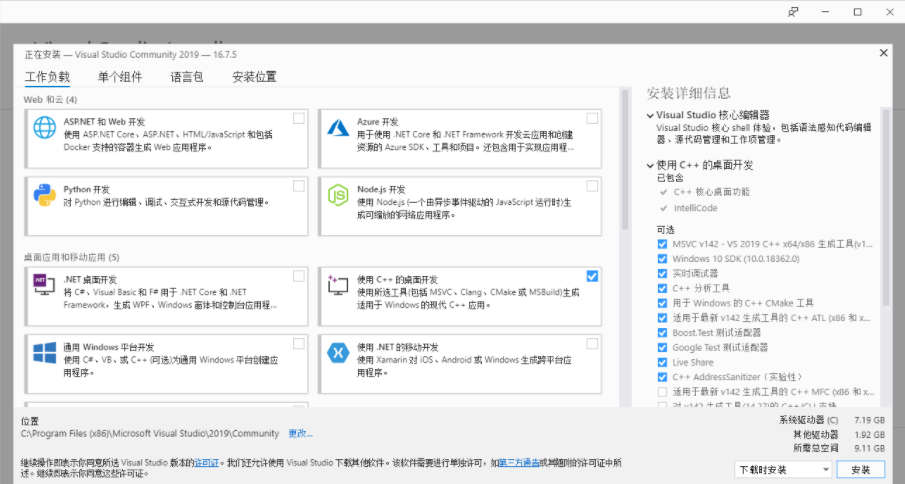The image size is (905, 484).
Task: Click the Python development snake icon
Action: (44, 195)
